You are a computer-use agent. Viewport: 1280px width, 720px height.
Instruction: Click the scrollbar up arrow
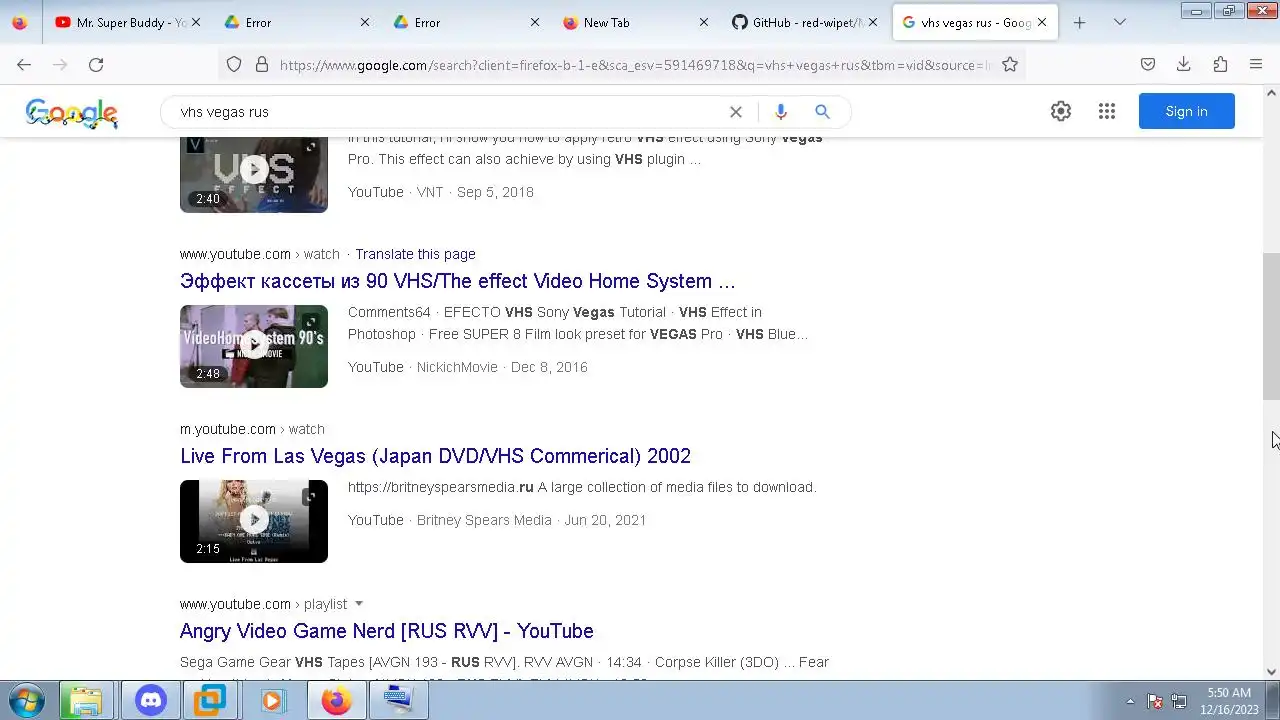point(1271,92)
